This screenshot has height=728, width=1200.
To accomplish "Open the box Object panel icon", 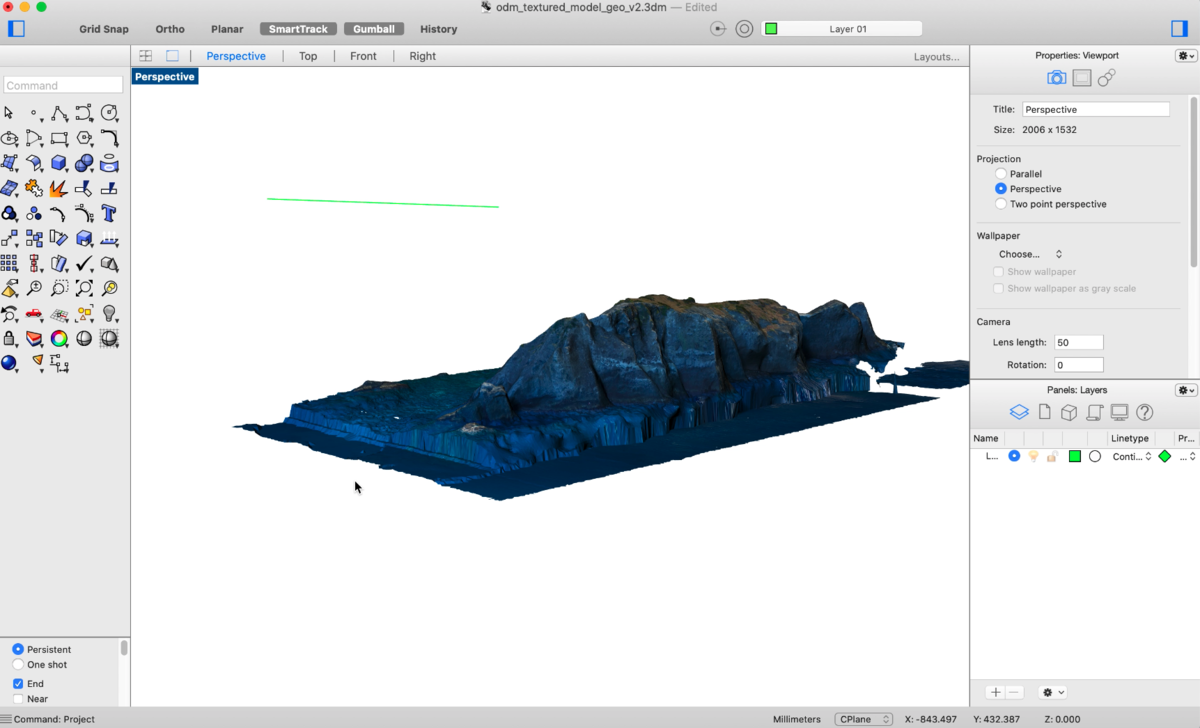I will click(1068, 412).
